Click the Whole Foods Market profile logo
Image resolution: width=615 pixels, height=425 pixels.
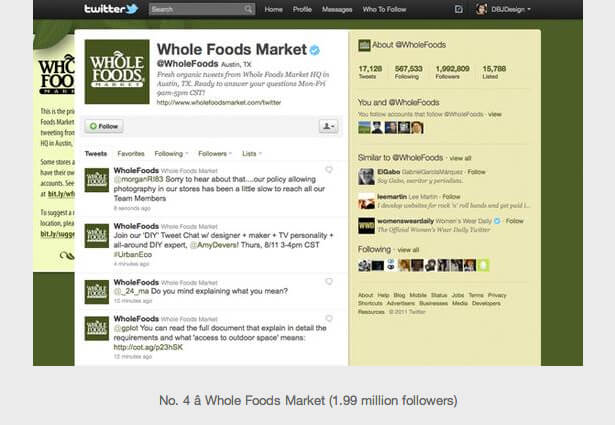[x=117, y=72]
